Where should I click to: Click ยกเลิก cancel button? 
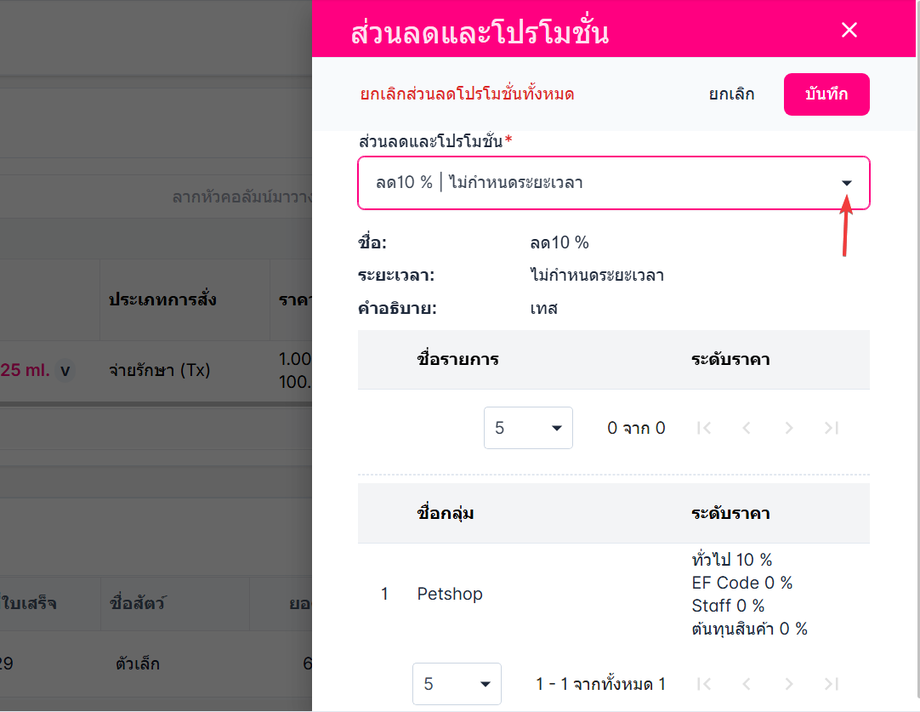731,94
